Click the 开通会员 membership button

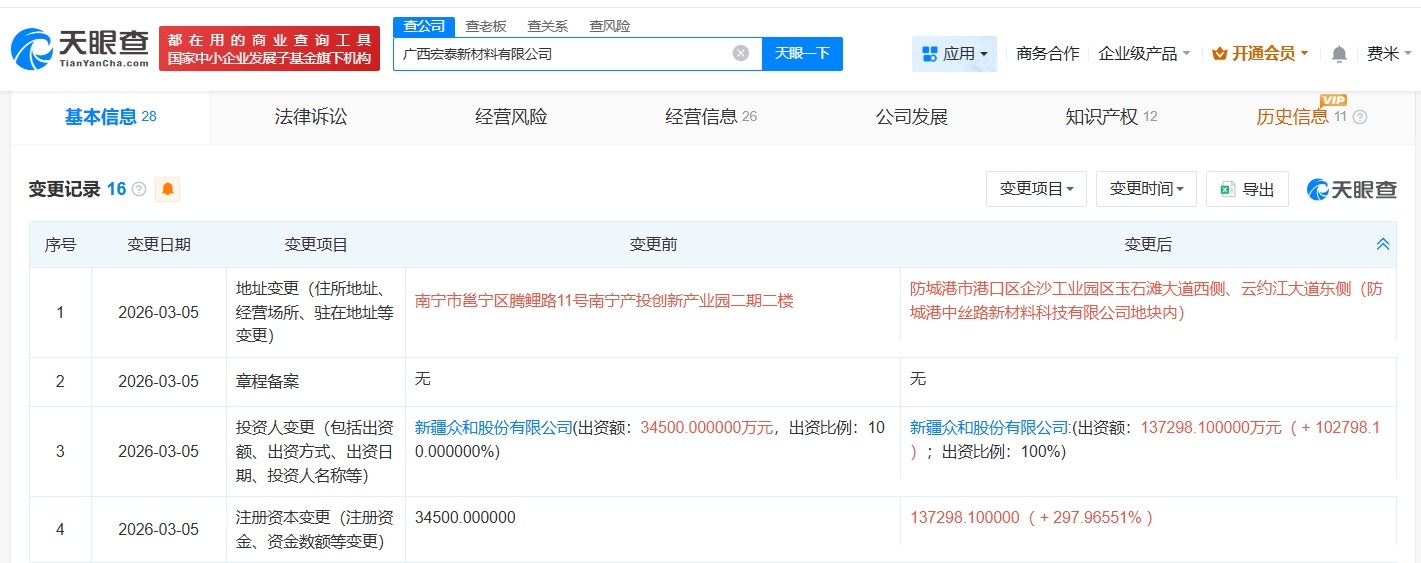pos(1260,54)
